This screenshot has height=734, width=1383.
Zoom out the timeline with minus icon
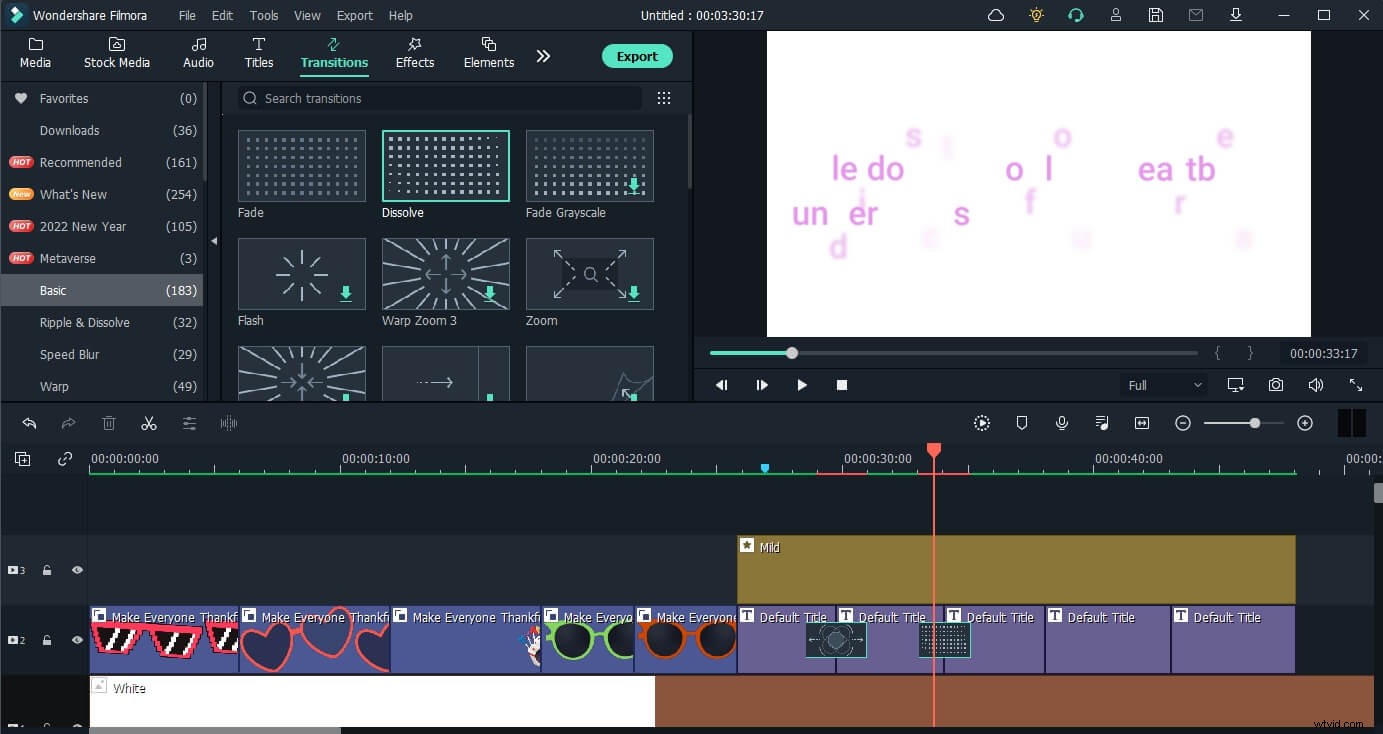pyautogui.click(x=1183, y=423)
